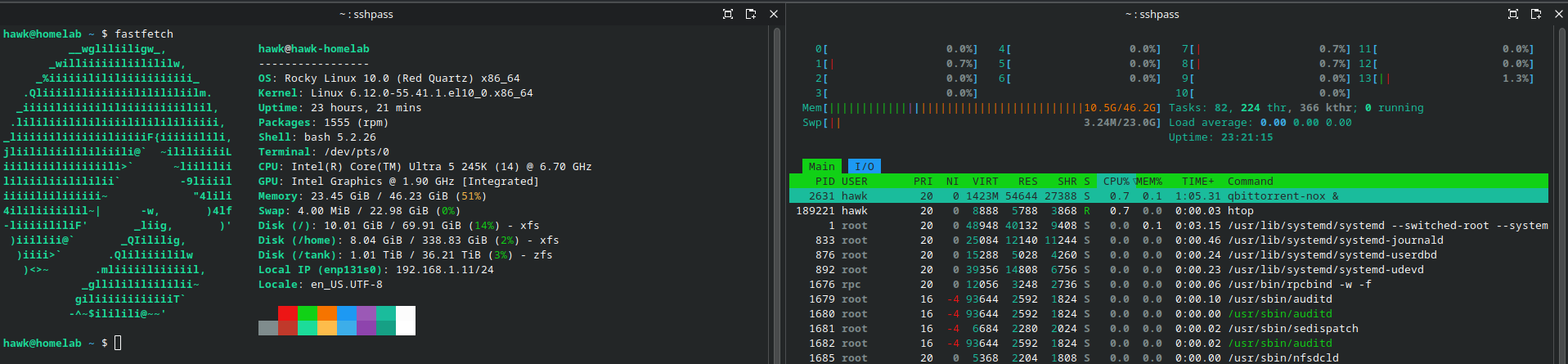The width and height of the screenshot is (1568, 364).
Task: Click the Load average values in htop
Action: click(1306, 122)
